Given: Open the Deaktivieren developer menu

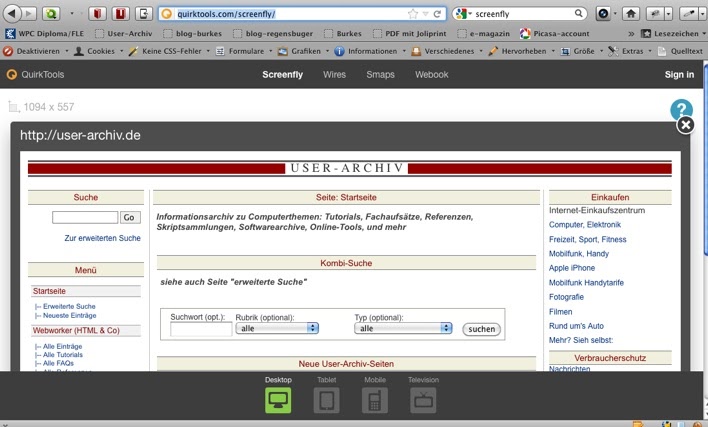Looking at the screenshot, I should 36,51.
